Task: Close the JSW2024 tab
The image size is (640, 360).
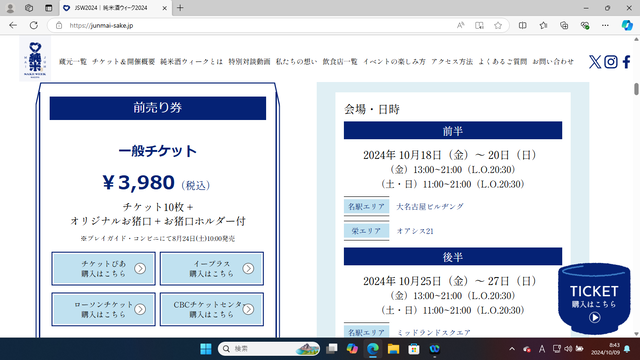Action: [164, 8]
